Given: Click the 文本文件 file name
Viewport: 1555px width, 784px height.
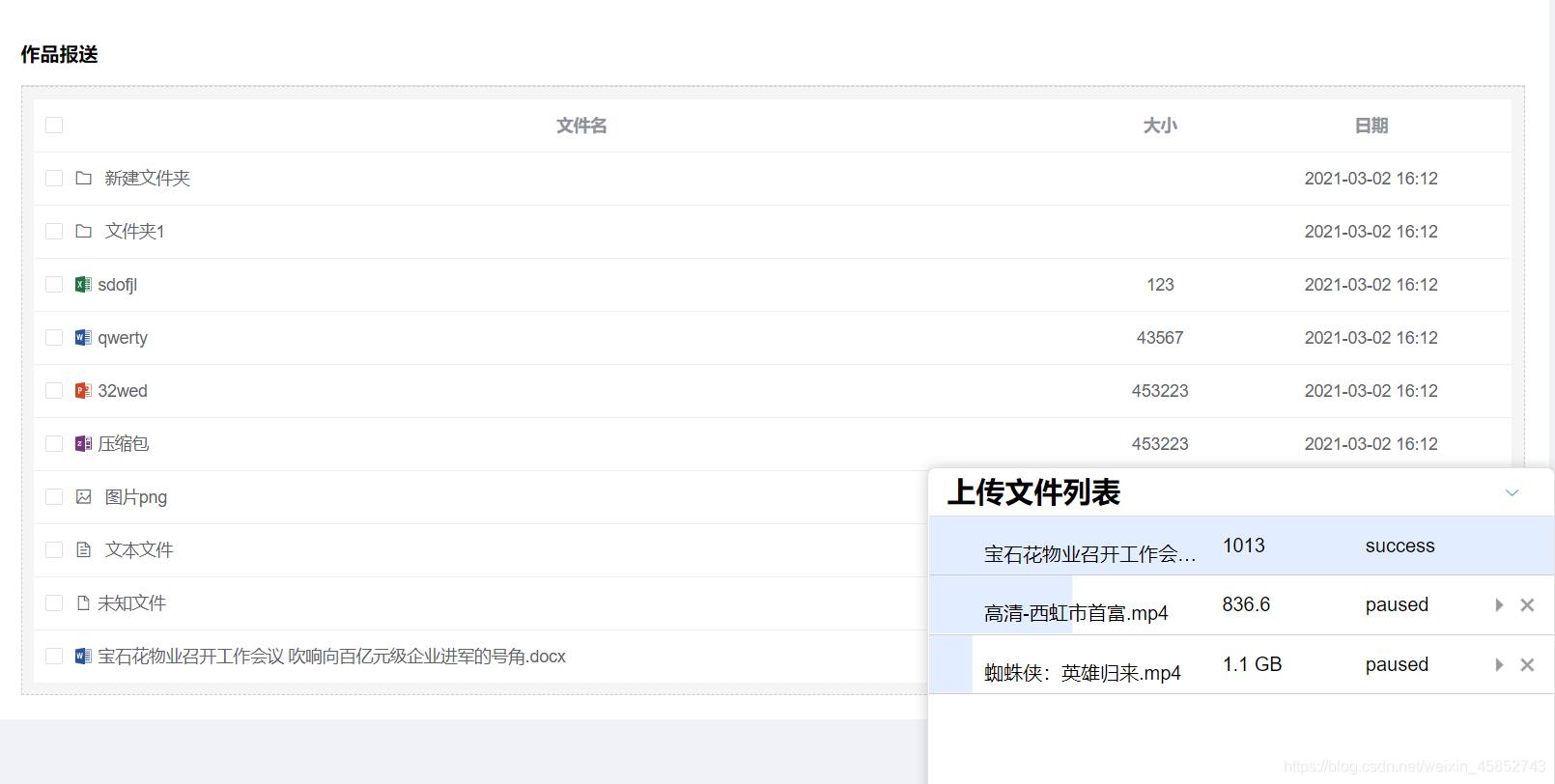Looking at the screenshot, I should [139, 549].
